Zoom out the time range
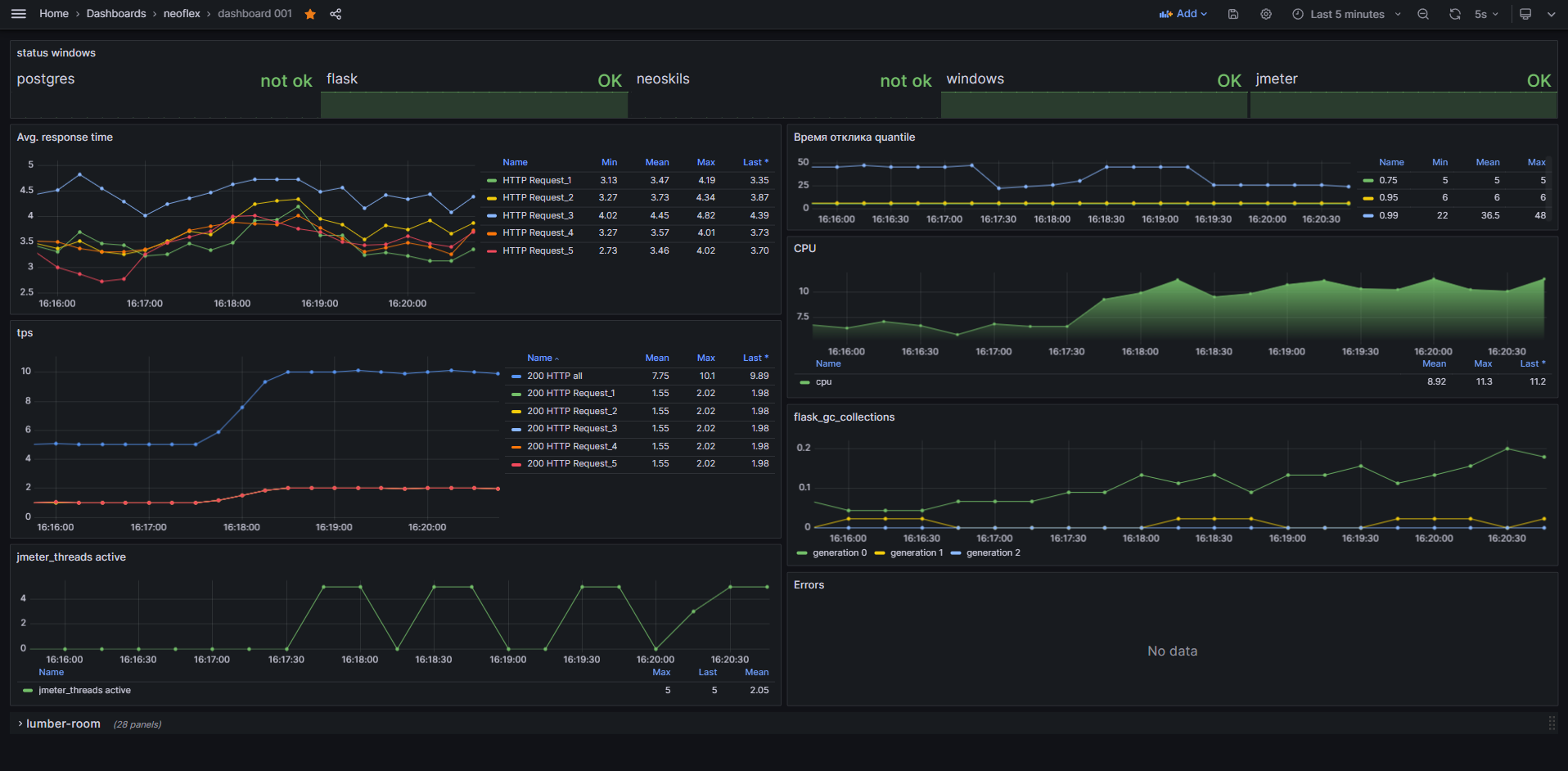The image size is (1568, 771). [1423, 14]
